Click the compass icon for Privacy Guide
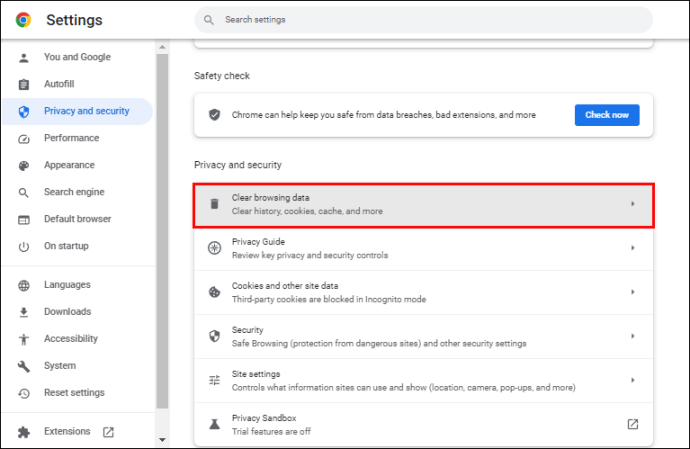 [214, 248]
